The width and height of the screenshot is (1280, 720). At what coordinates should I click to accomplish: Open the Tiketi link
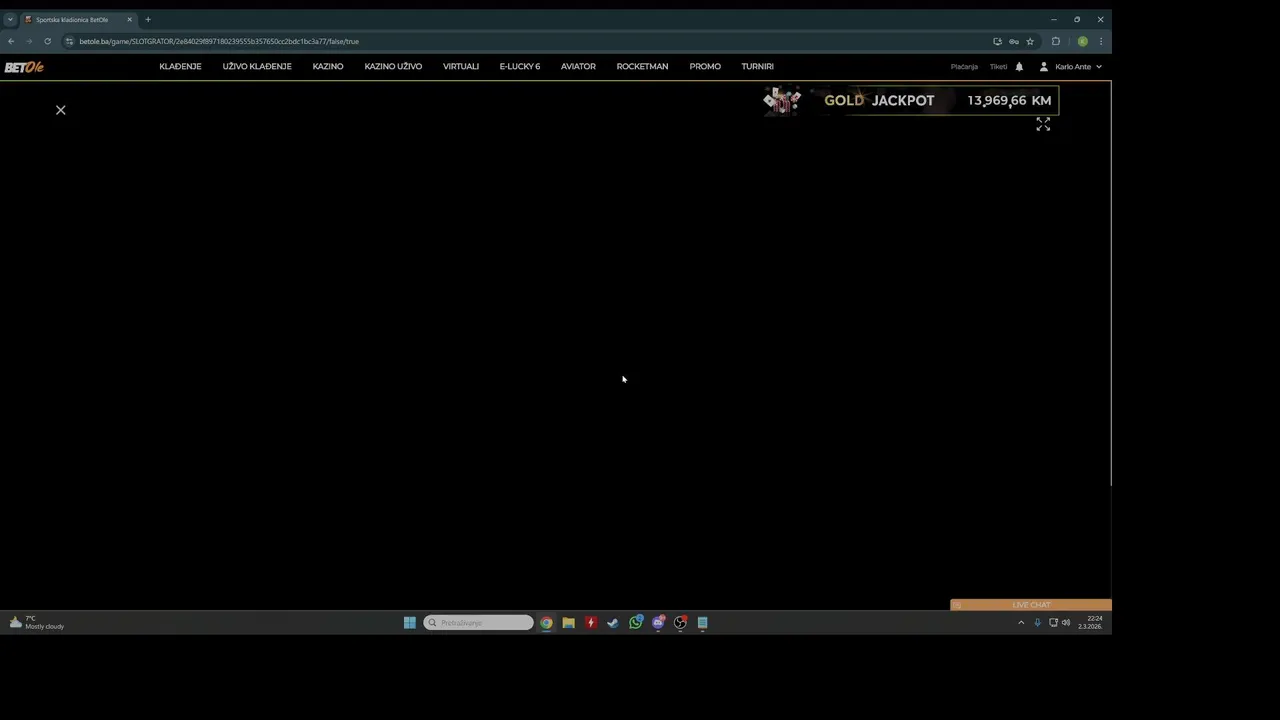(998, 67)
